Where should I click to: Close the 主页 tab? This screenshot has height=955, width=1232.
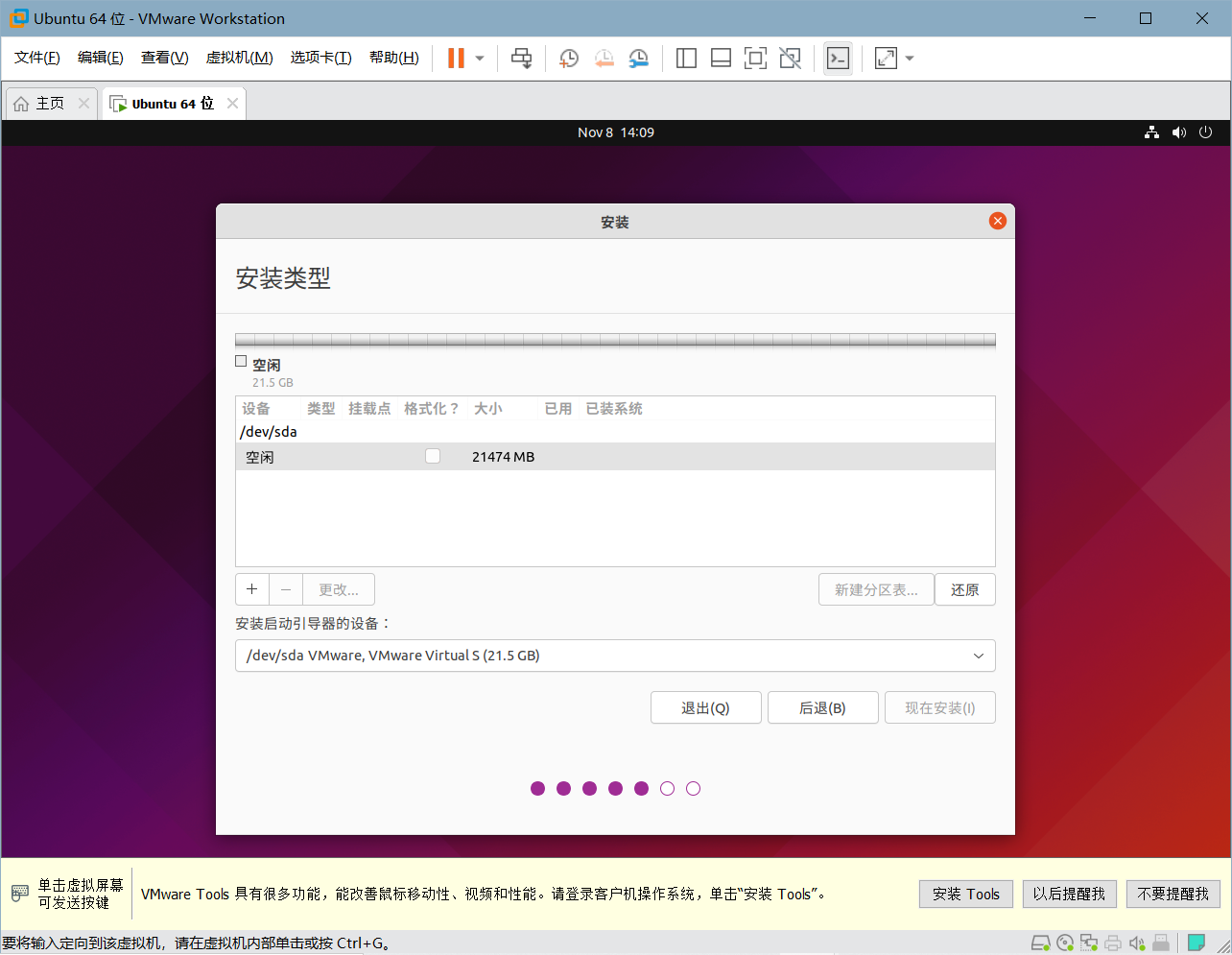(x=83, y=104)
